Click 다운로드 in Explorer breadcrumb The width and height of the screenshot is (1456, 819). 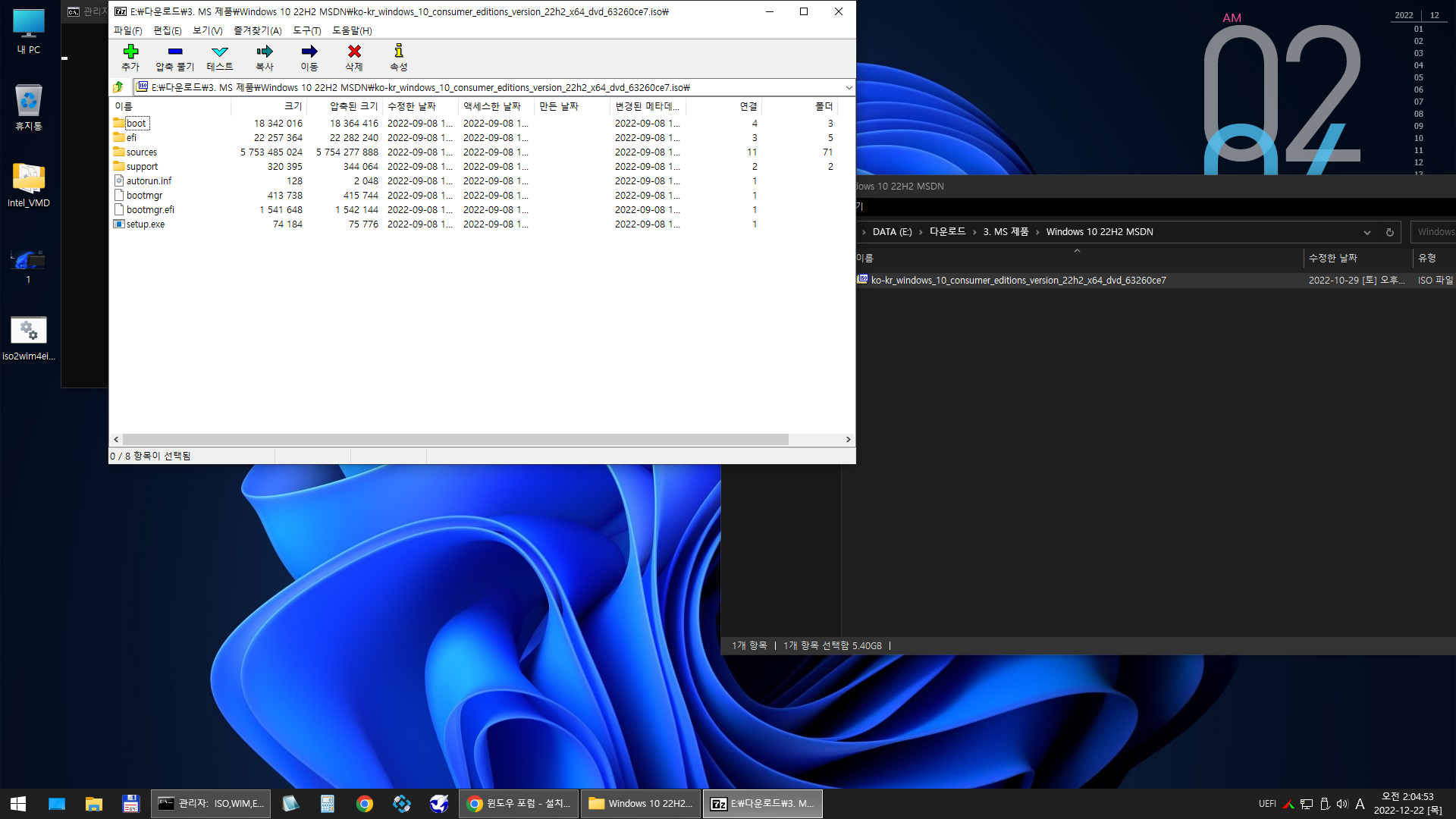tap(948, 232)
